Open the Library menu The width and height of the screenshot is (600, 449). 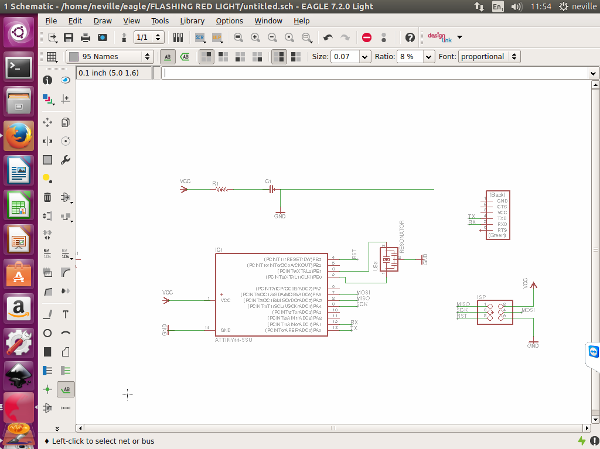pyautogui.click(x=192, y=20)
